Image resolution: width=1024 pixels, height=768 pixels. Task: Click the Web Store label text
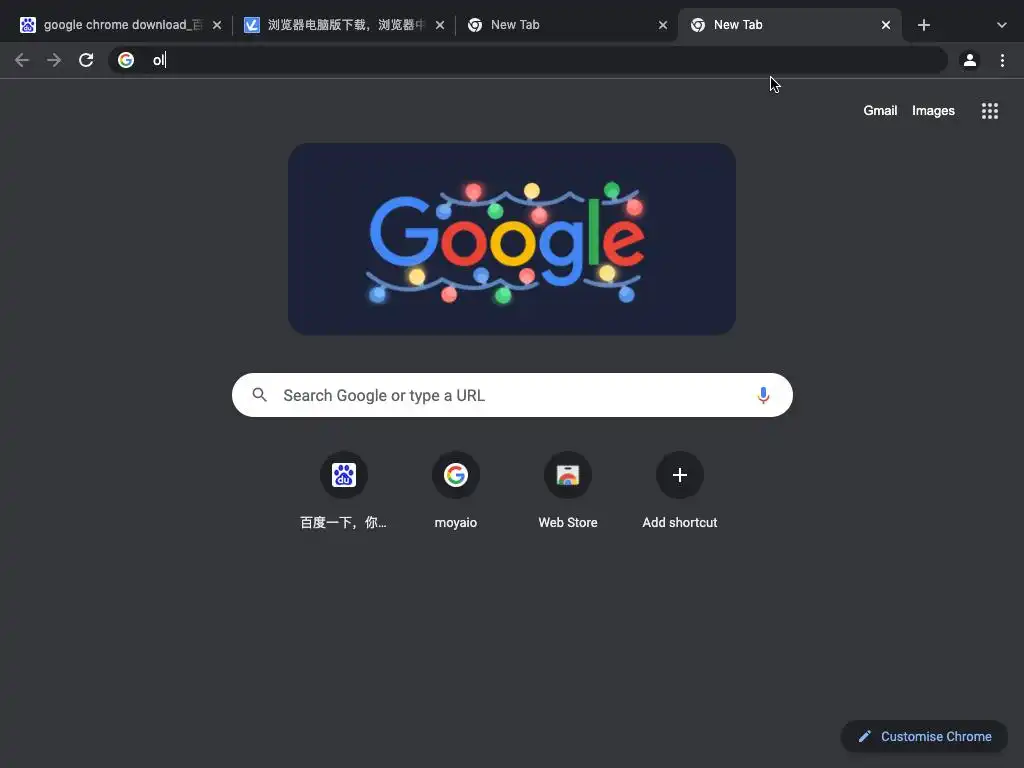click(x=568, y=522)
